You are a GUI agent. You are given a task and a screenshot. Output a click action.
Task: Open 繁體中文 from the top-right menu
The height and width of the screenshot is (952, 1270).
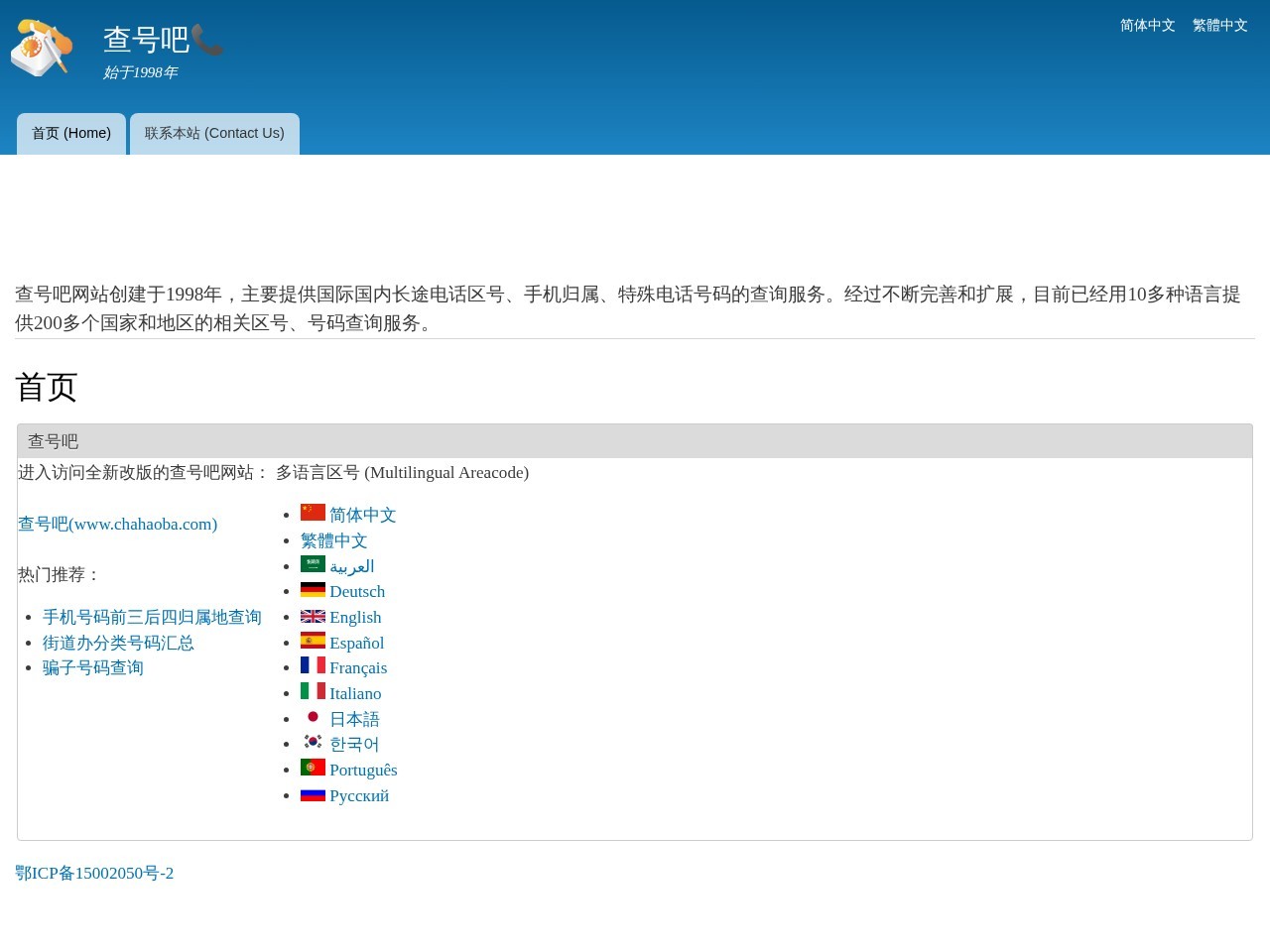1220,25
